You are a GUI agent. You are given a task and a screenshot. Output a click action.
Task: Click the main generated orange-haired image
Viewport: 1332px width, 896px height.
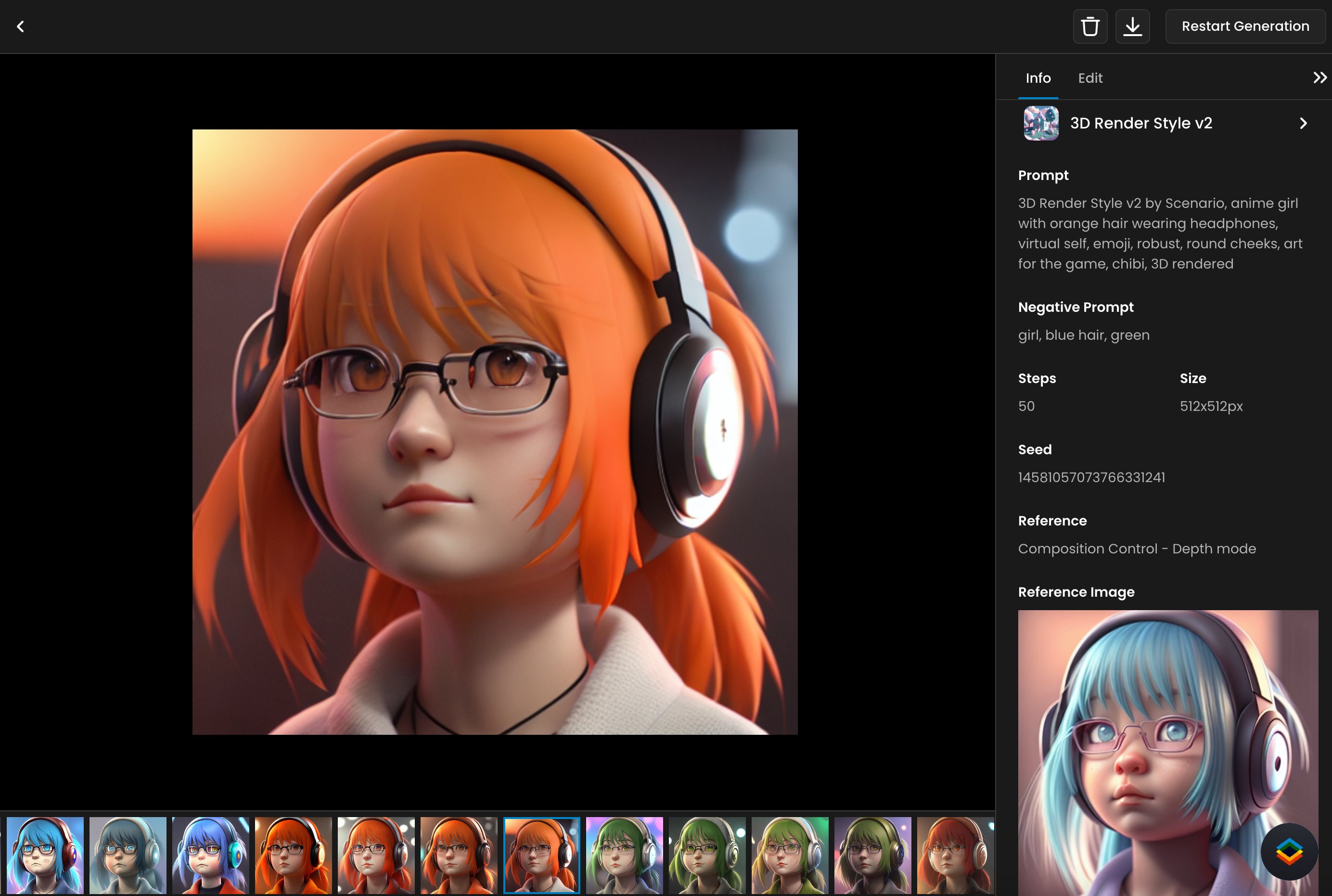click(x=495, y=432)
